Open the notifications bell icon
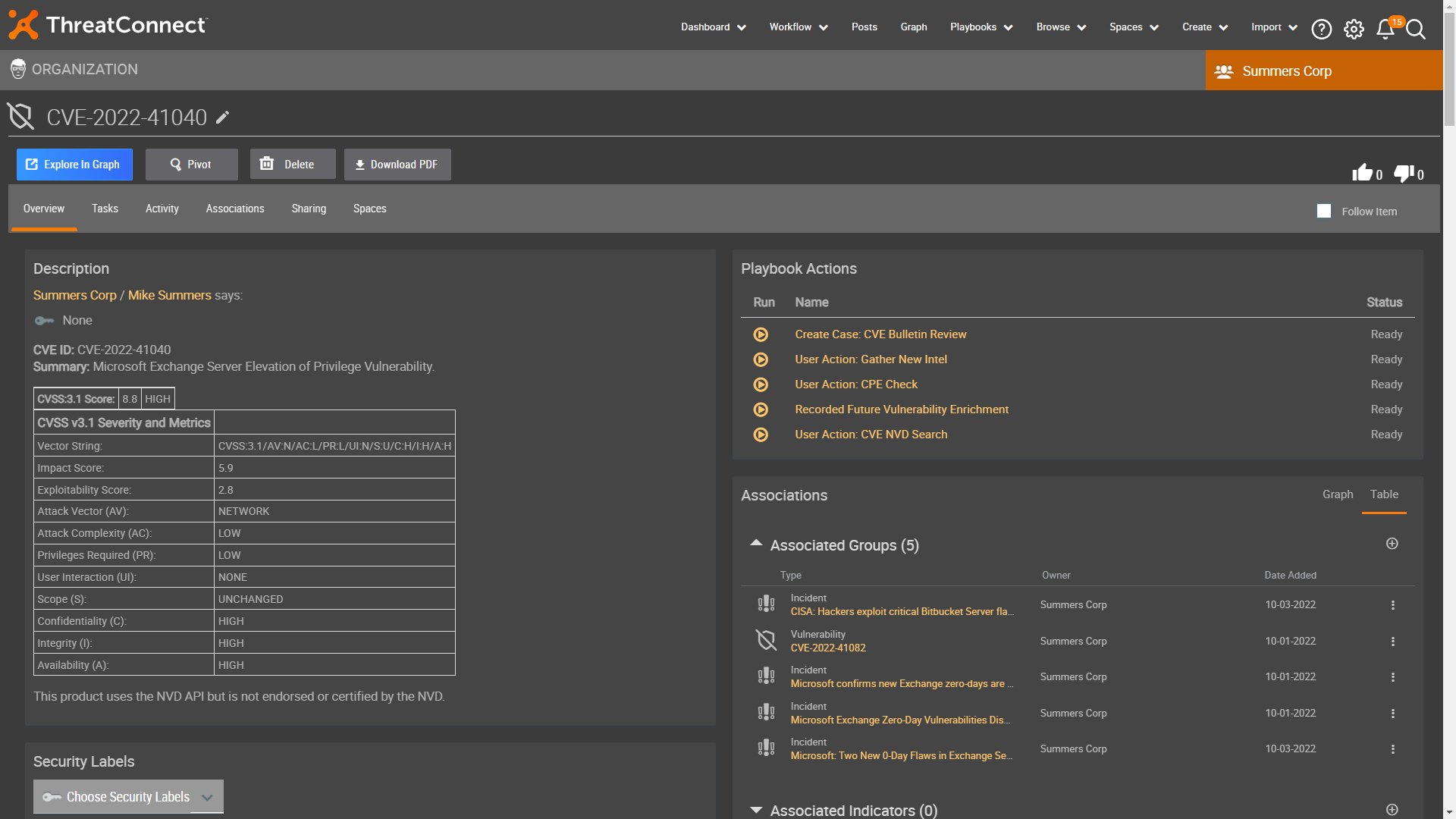 tap(1385, 29)
